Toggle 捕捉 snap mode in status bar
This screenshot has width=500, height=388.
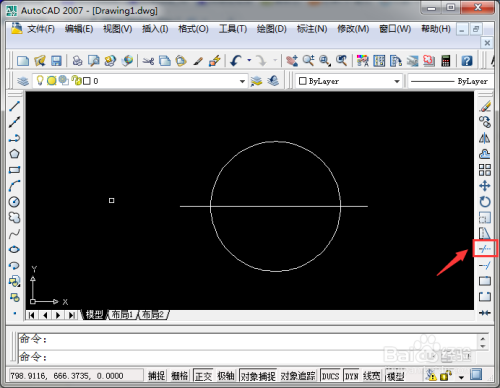[156, 376]
